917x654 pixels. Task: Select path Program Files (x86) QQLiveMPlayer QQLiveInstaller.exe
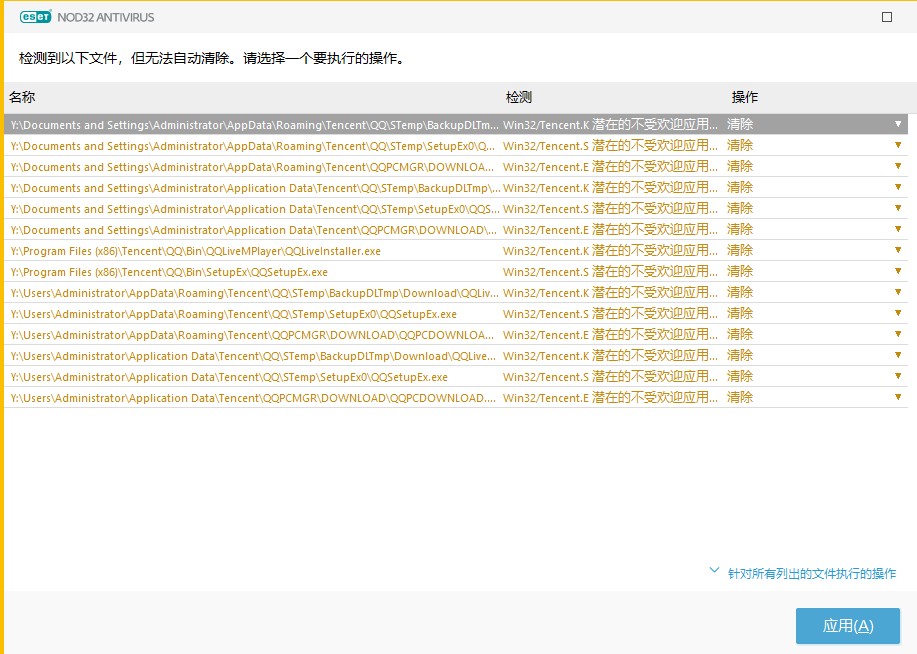(195, 251)
